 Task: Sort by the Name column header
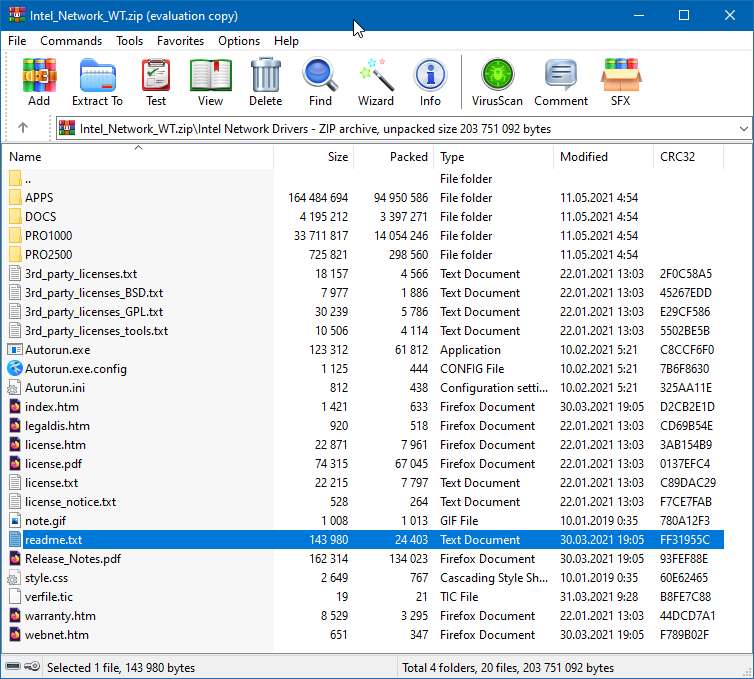point(138,157)
